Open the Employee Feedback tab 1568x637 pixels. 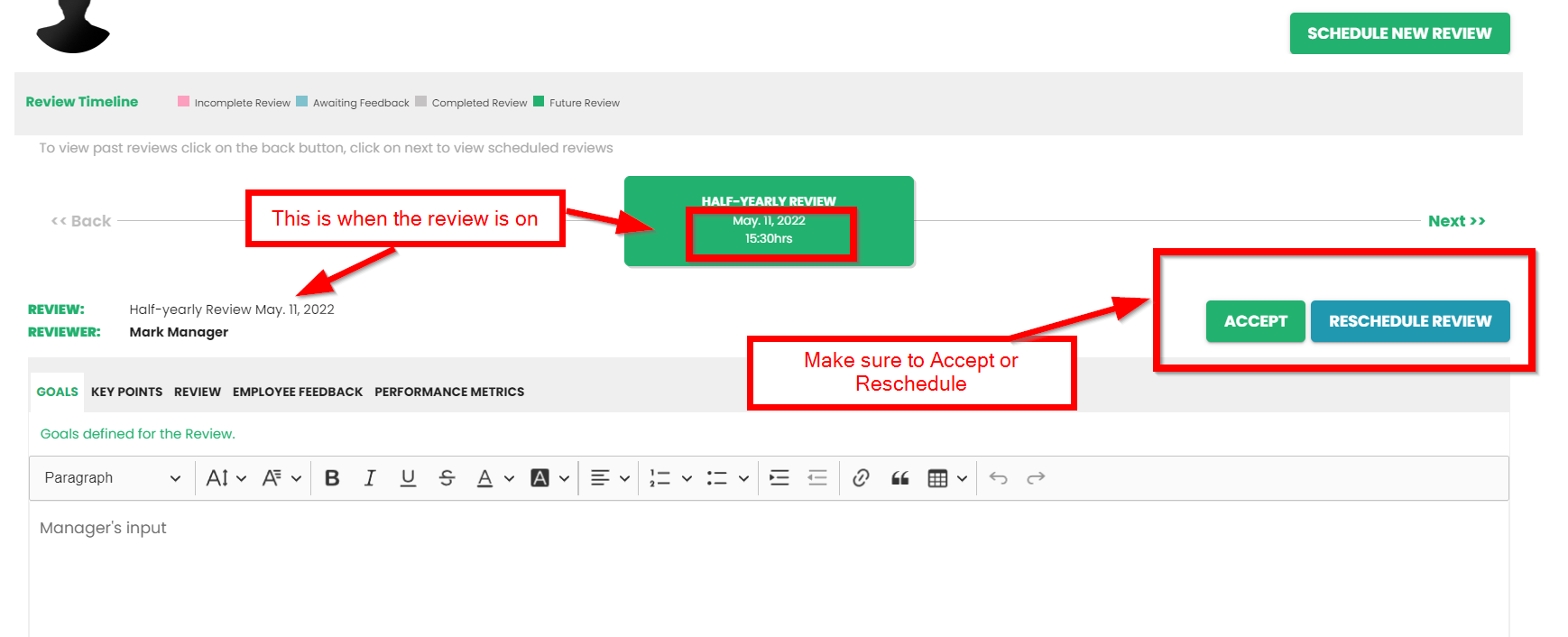(297, 392)
